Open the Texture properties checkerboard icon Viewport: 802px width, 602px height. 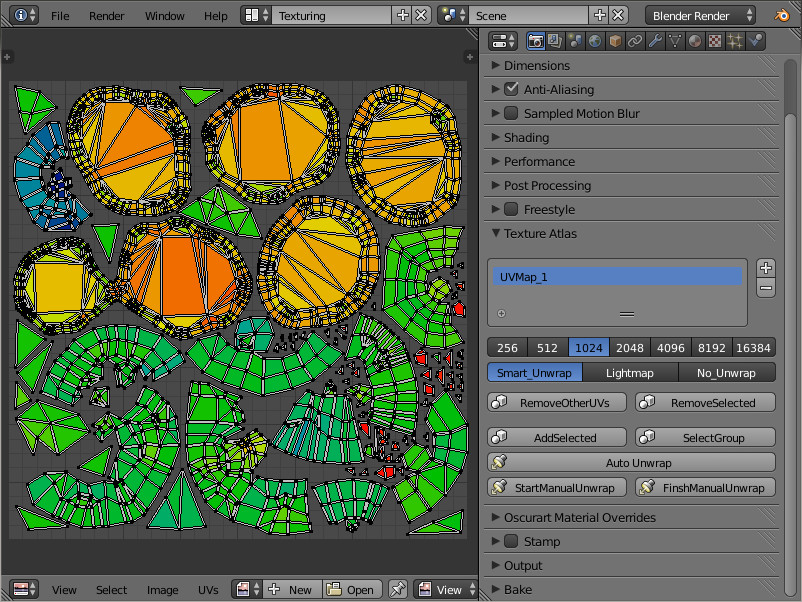tap(715, 41)
